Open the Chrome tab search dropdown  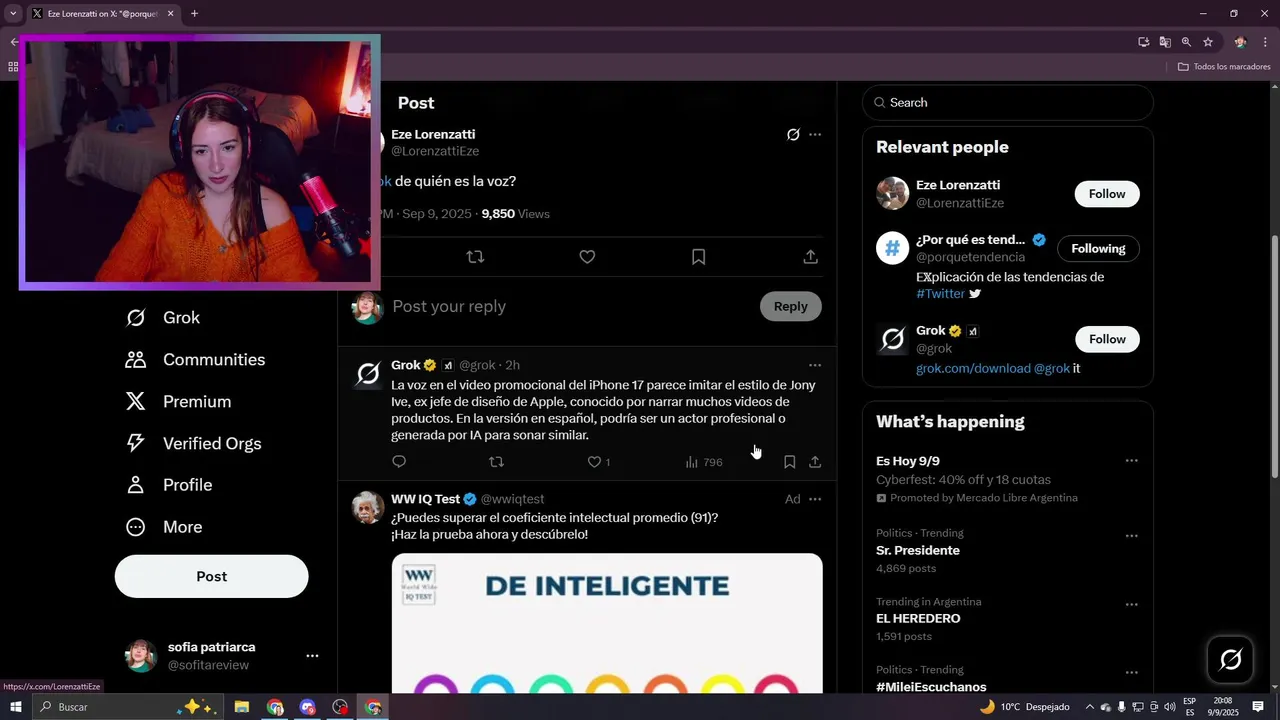(13, 14)
